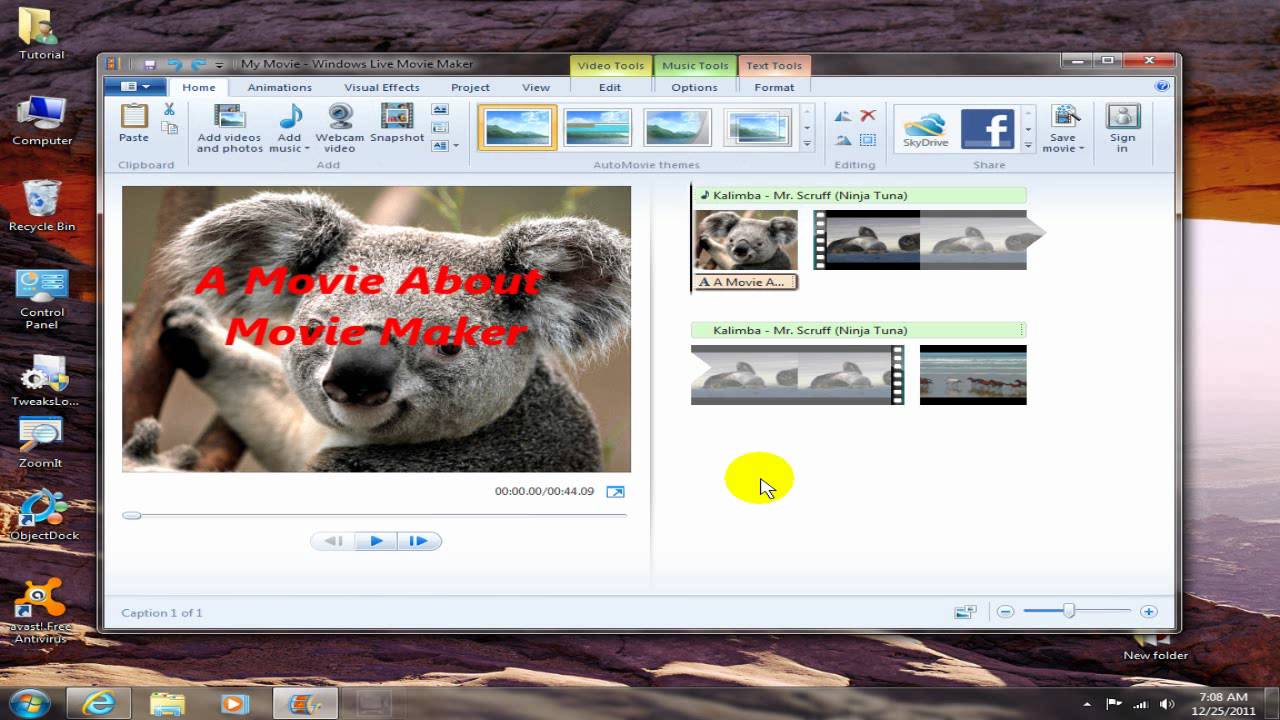1280x720 pixels.
Task: Select the 'A Movie A...' caption item
Action: click(x=746, y=282)
